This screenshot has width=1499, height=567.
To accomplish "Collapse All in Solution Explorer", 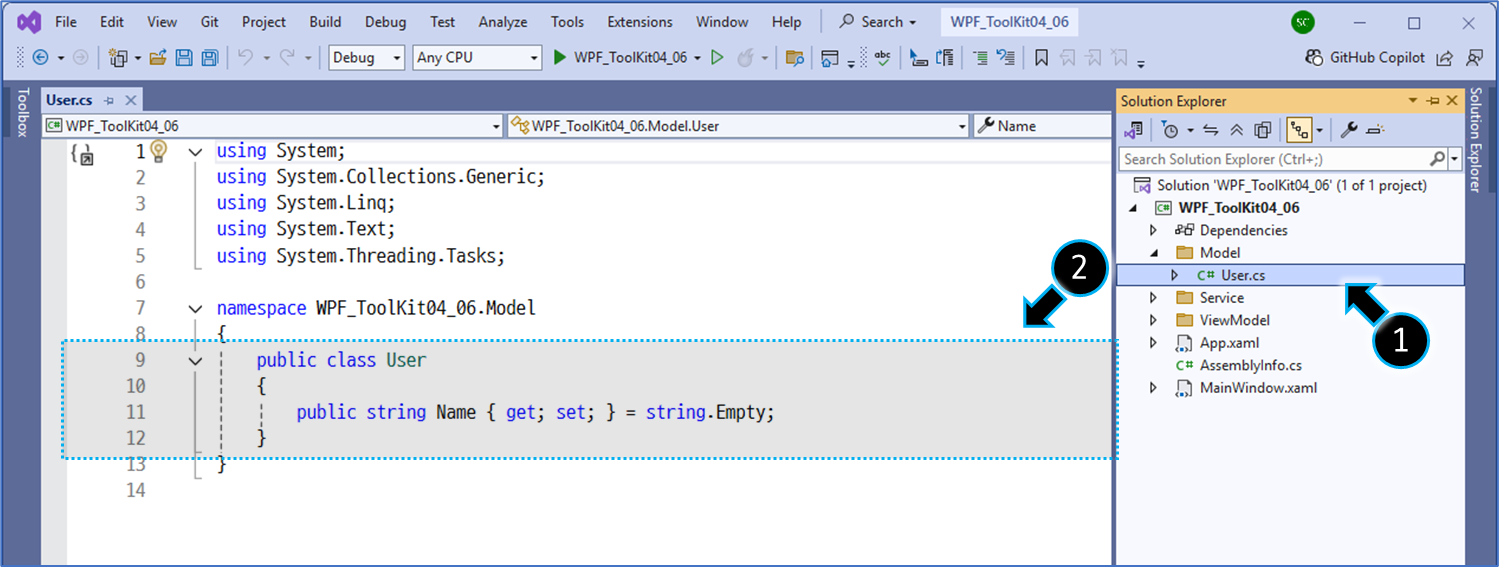I will click(1237, 130).
